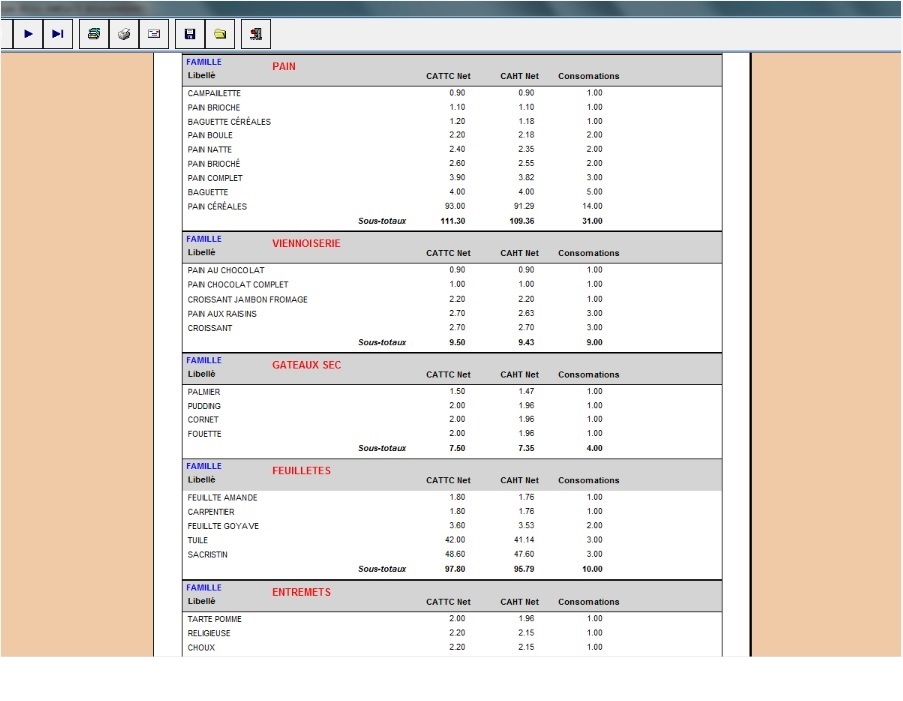Viewport: 903px width, 701px height.
Task: Click the FAMILLE label above ENTREMETS
Action: [x=204, y=588]
